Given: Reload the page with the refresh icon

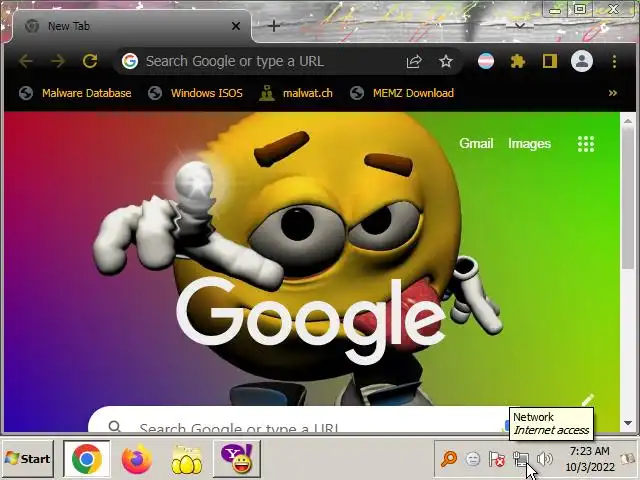Looking at the screenshot, I should click(90, 61).
